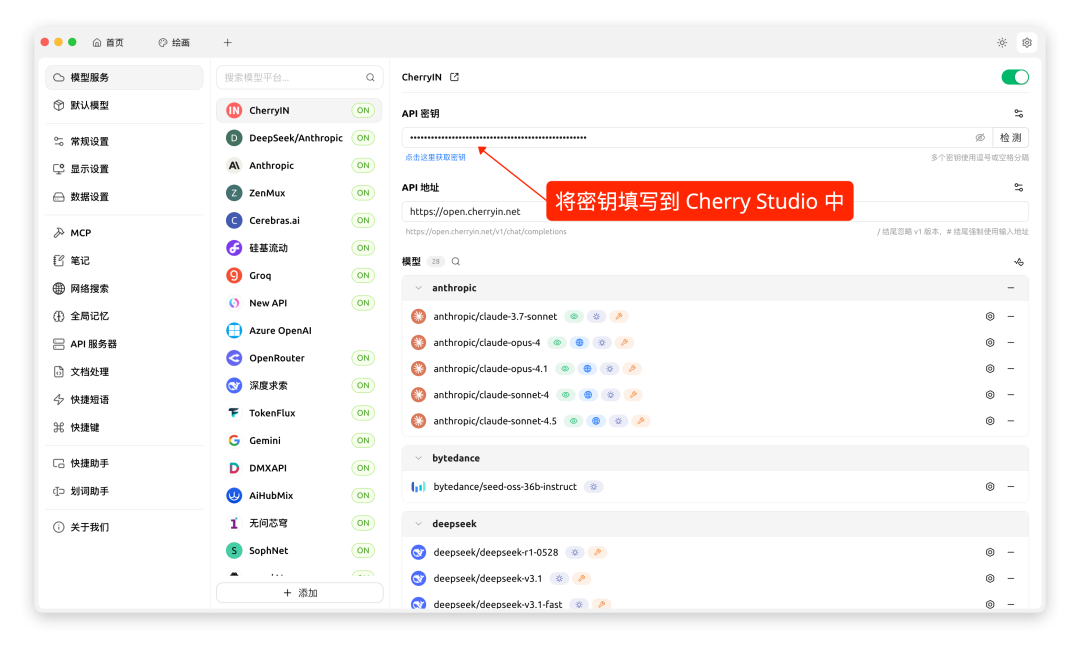Open 默认模型 settings section

pyautogui.click(x=124, y=105)
